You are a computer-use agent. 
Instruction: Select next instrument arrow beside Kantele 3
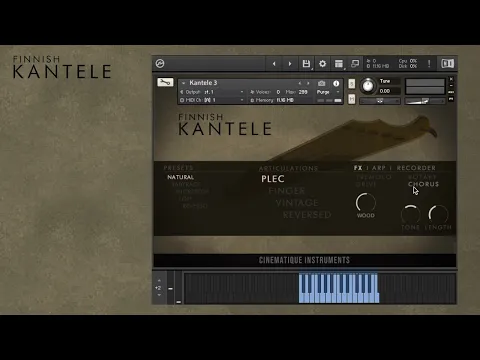tap(308, 83)
